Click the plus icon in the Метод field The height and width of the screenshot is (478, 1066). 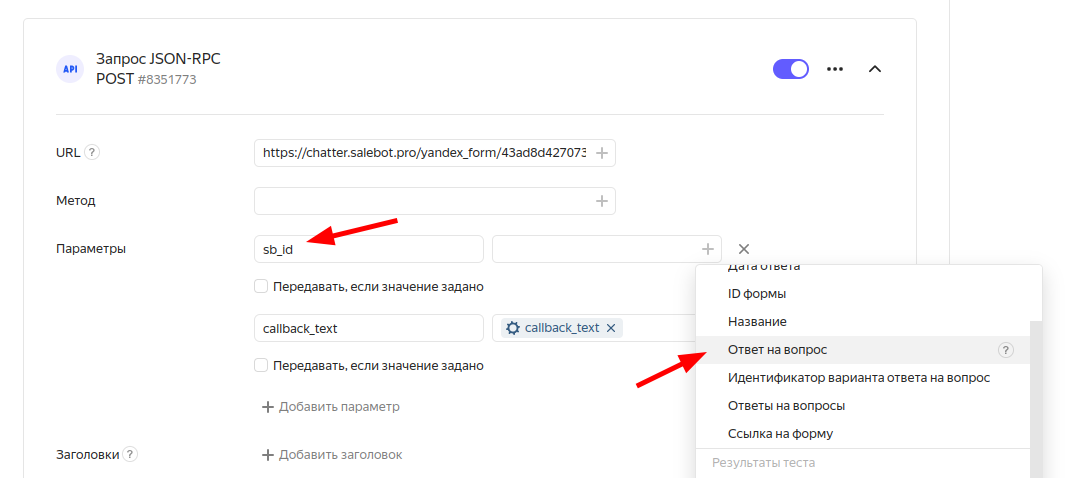[x=602, y=201]
